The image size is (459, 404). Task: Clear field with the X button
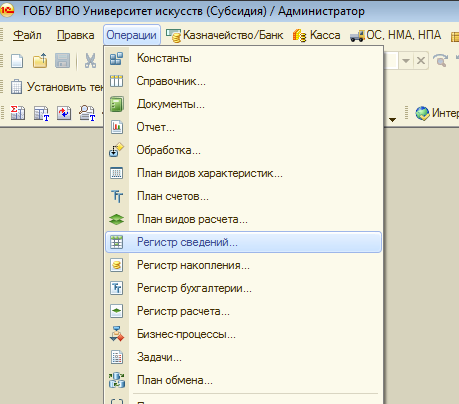pyautogui.click(x=421, y=61)
